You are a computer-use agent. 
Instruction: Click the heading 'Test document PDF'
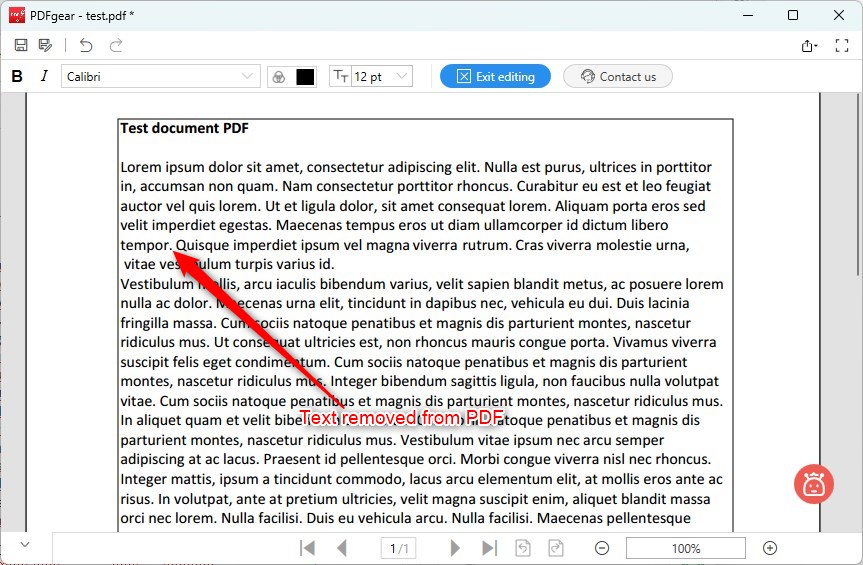click(184, 128)
